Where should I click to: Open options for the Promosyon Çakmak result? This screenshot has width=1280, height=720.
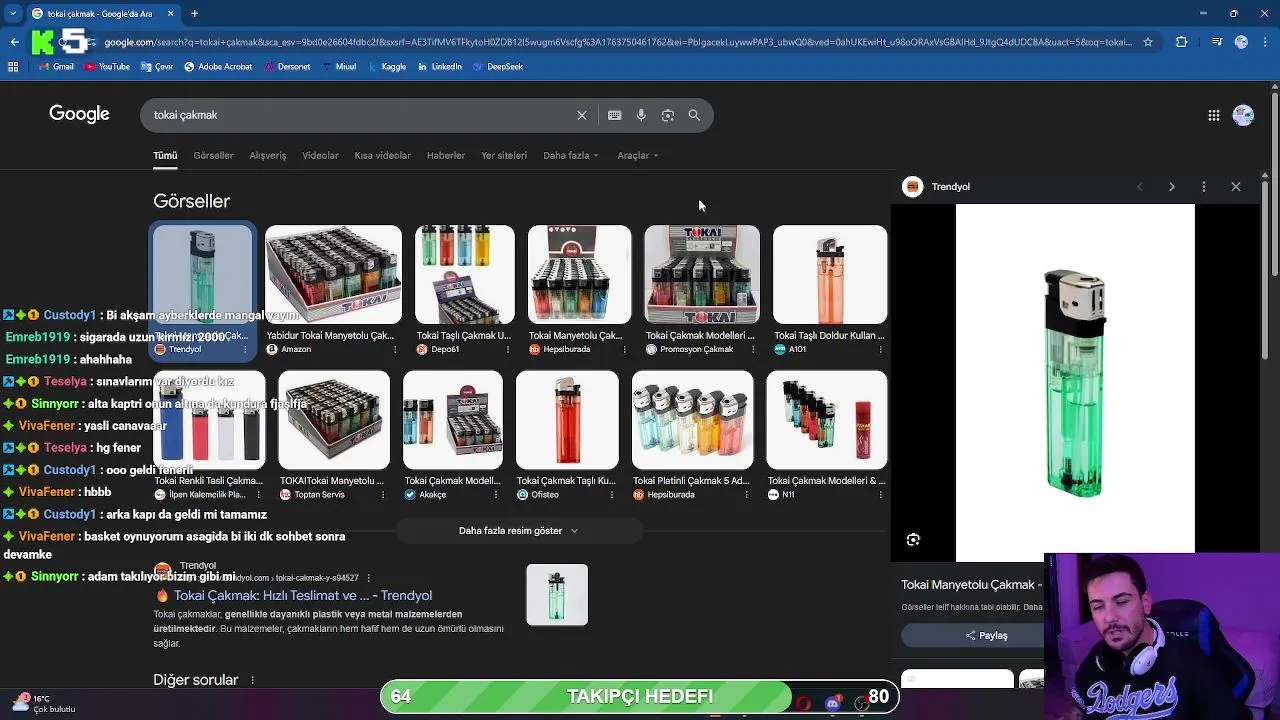coord(753,350)
